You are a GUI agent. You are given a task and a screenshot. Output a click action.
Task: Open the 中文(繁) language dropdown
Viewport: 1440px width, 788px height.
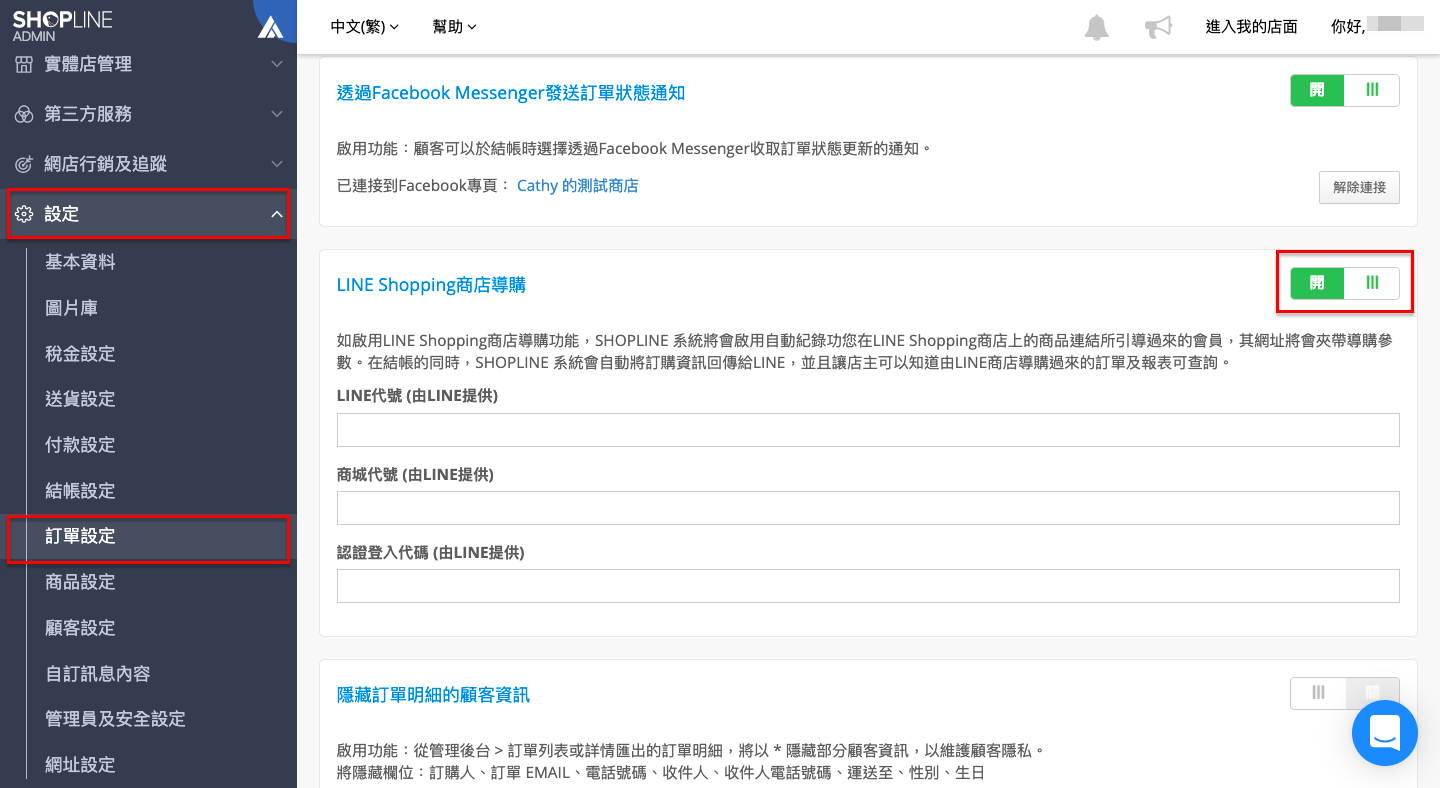pyautogui.click(x=365, y=27)
